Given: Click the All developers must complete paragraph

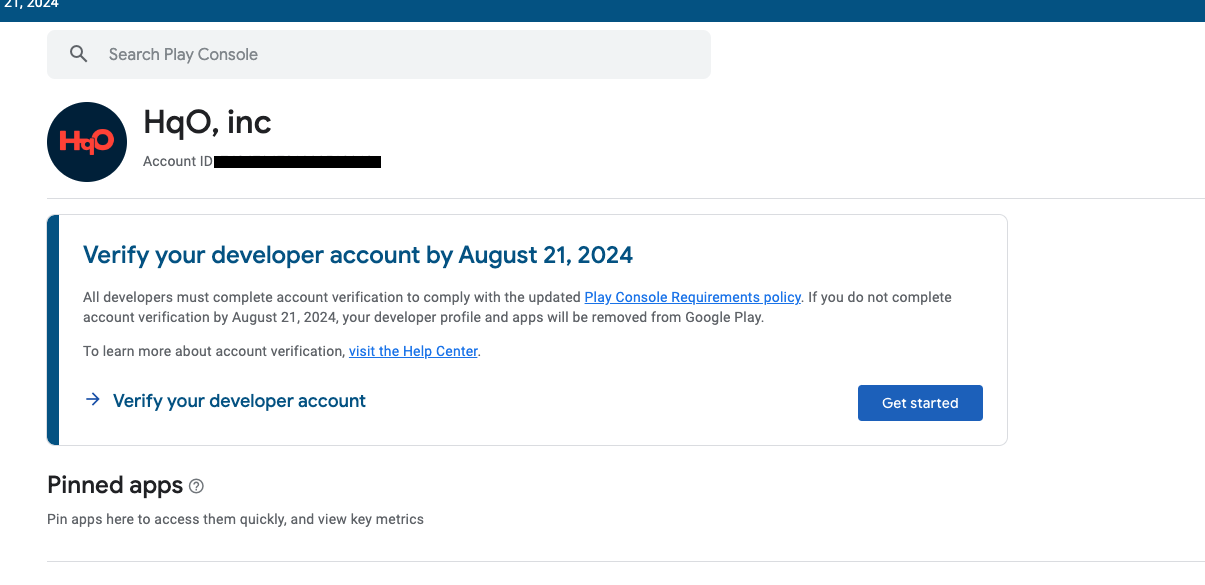Looking at the screenshot, I should (x=330, y=297).
